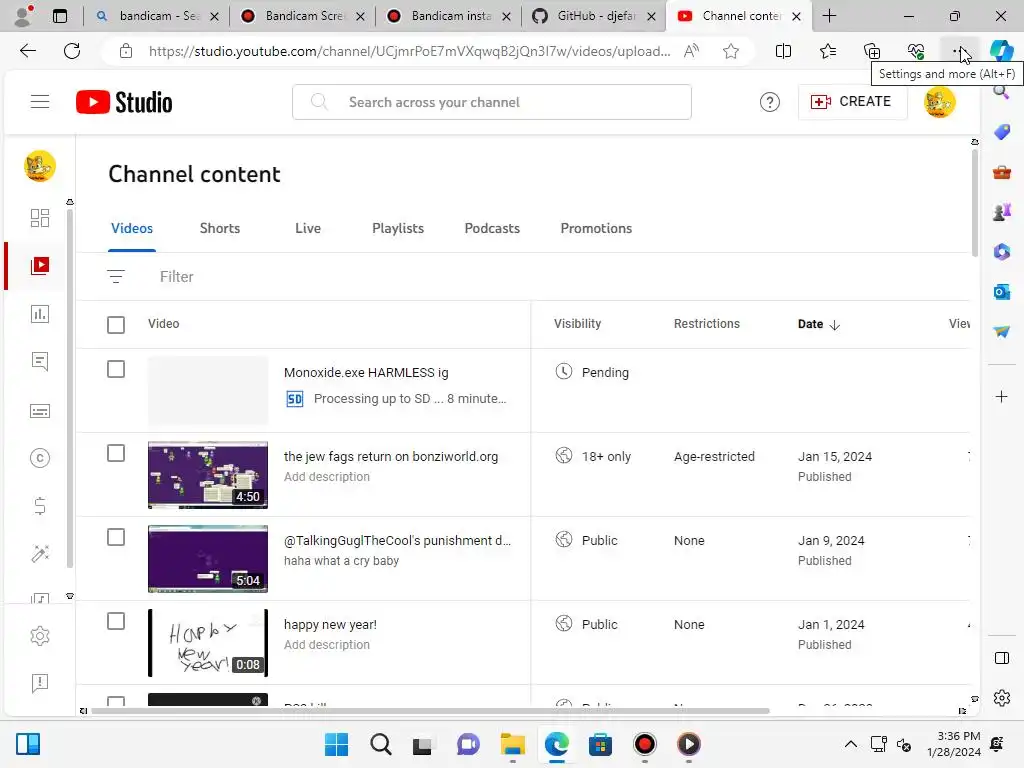Viewport: 1024px width, 768px height.
Task: Switch to the Playlists tab
Action: (x=398, y=229)
